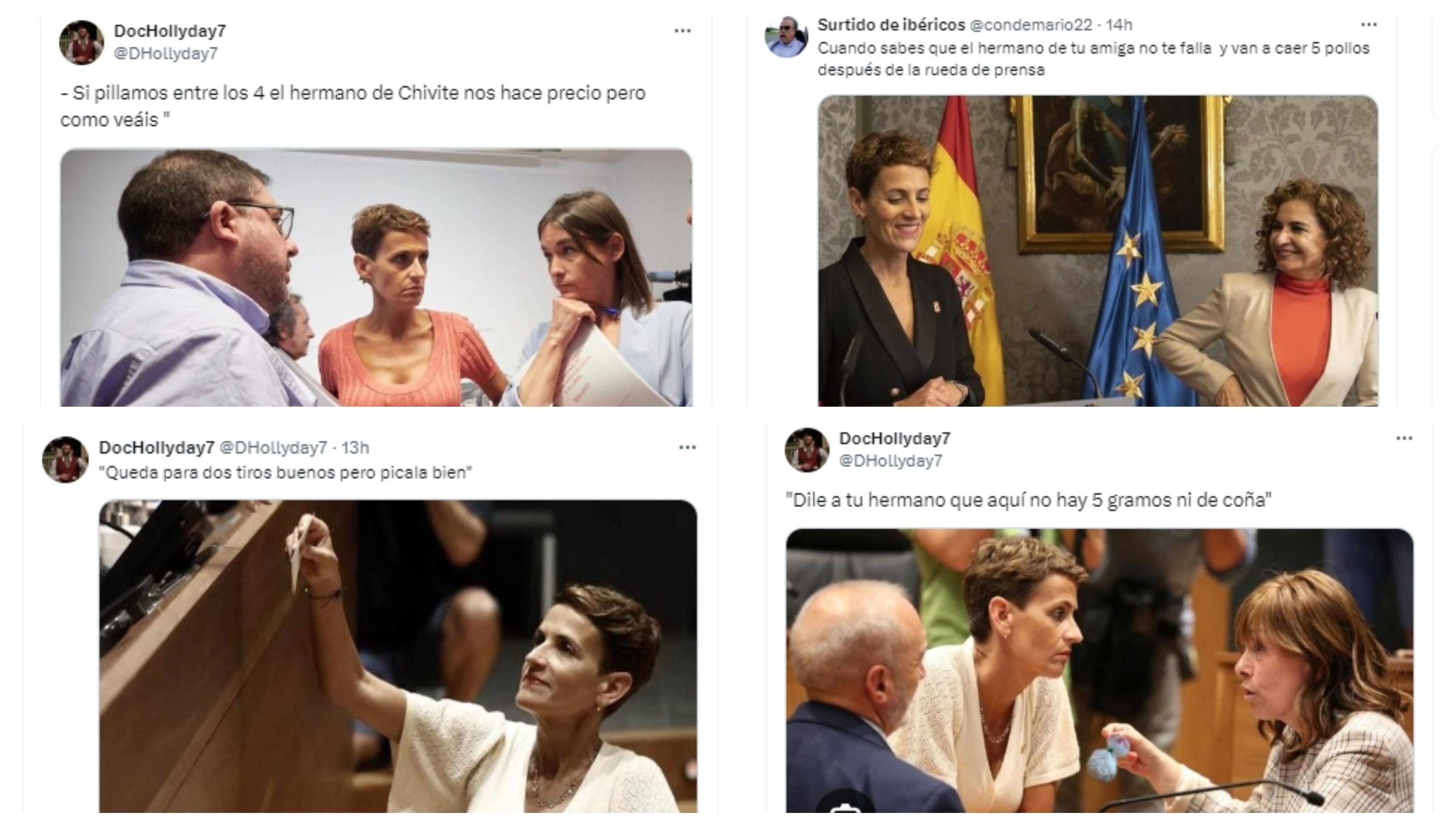The height and width of the screenshot is (829, 1456).
Task: Open more options on the "Si pillamos" tweet
Action: pyautogui.click(x=682, y=31)
